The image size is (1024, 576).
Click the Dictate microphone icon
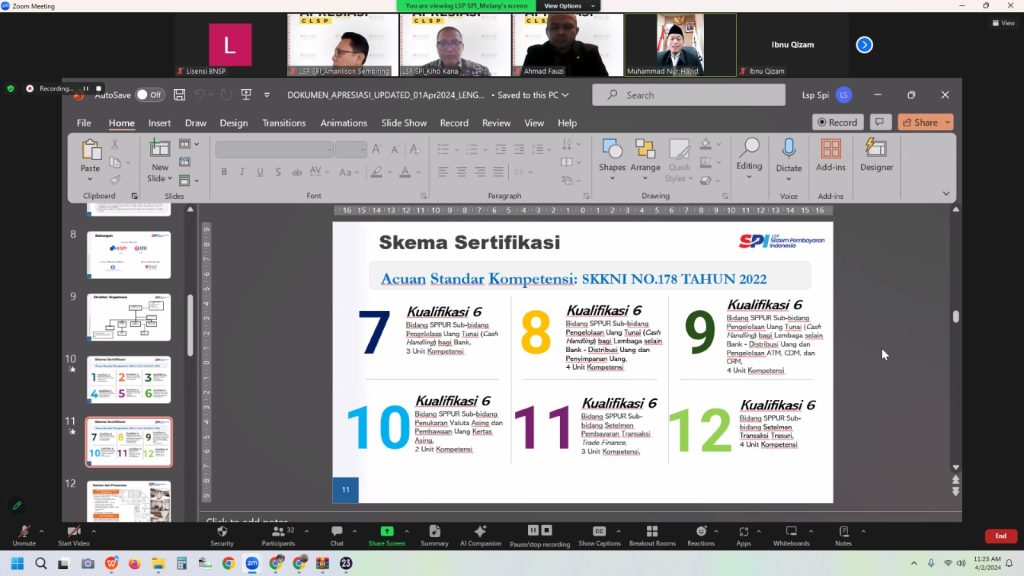[x=788, y=149]
